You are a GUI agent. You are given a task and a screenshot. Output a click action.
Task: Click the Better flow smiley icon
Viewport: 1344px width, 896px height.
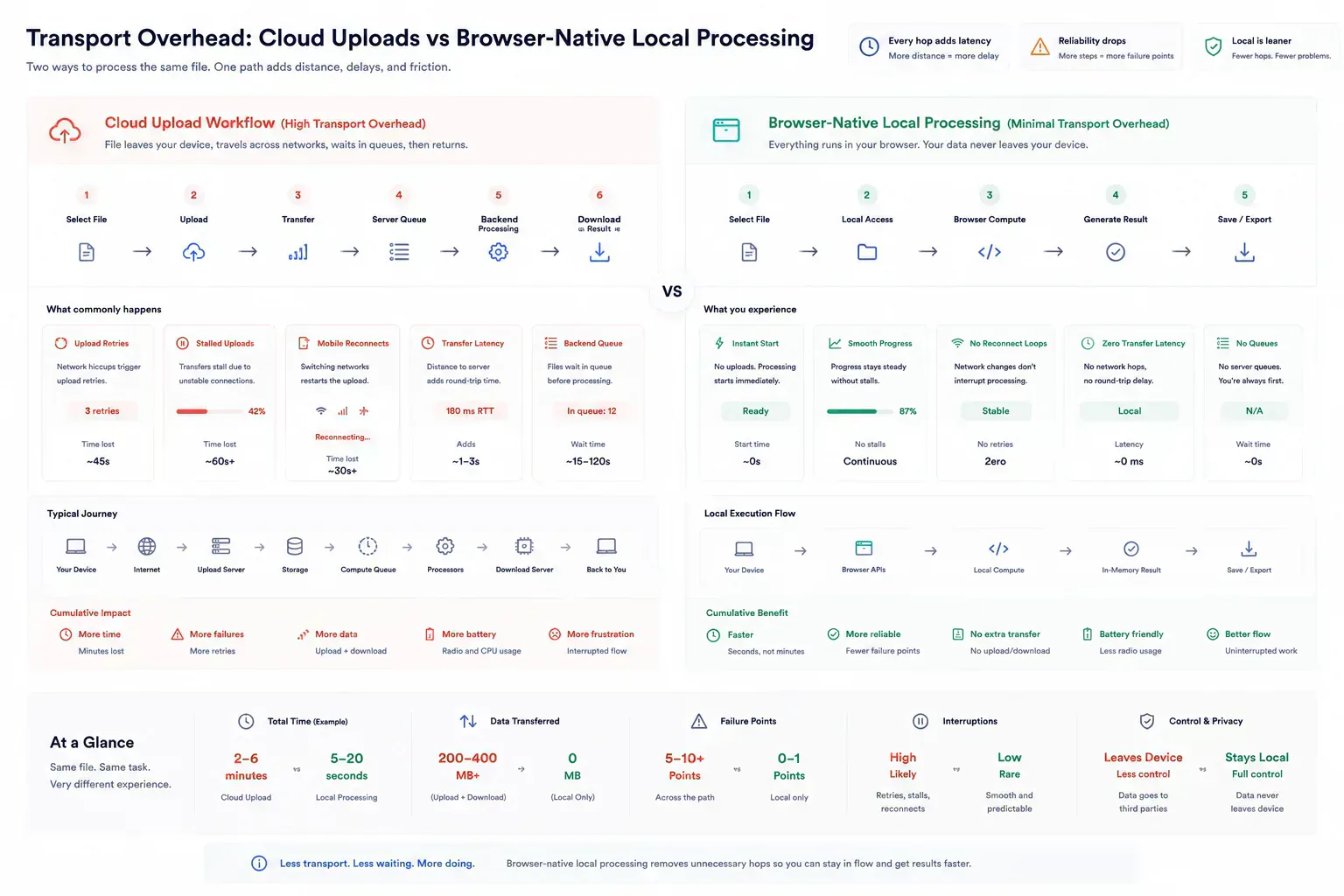click(x=1213, y=634)
